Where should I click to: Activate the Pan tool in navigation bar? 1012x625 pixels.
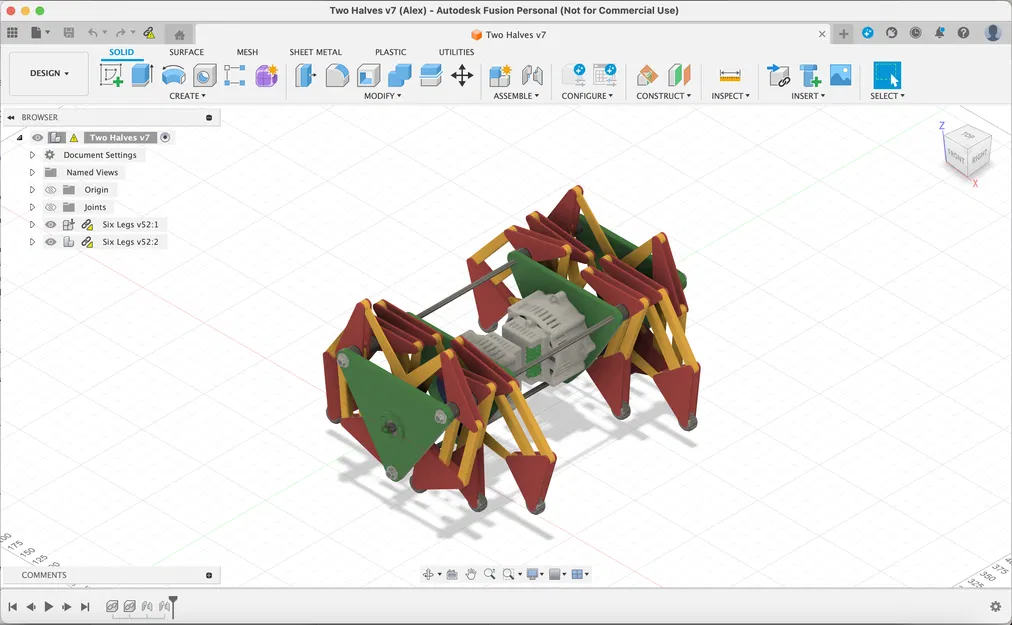coord(471,574)
